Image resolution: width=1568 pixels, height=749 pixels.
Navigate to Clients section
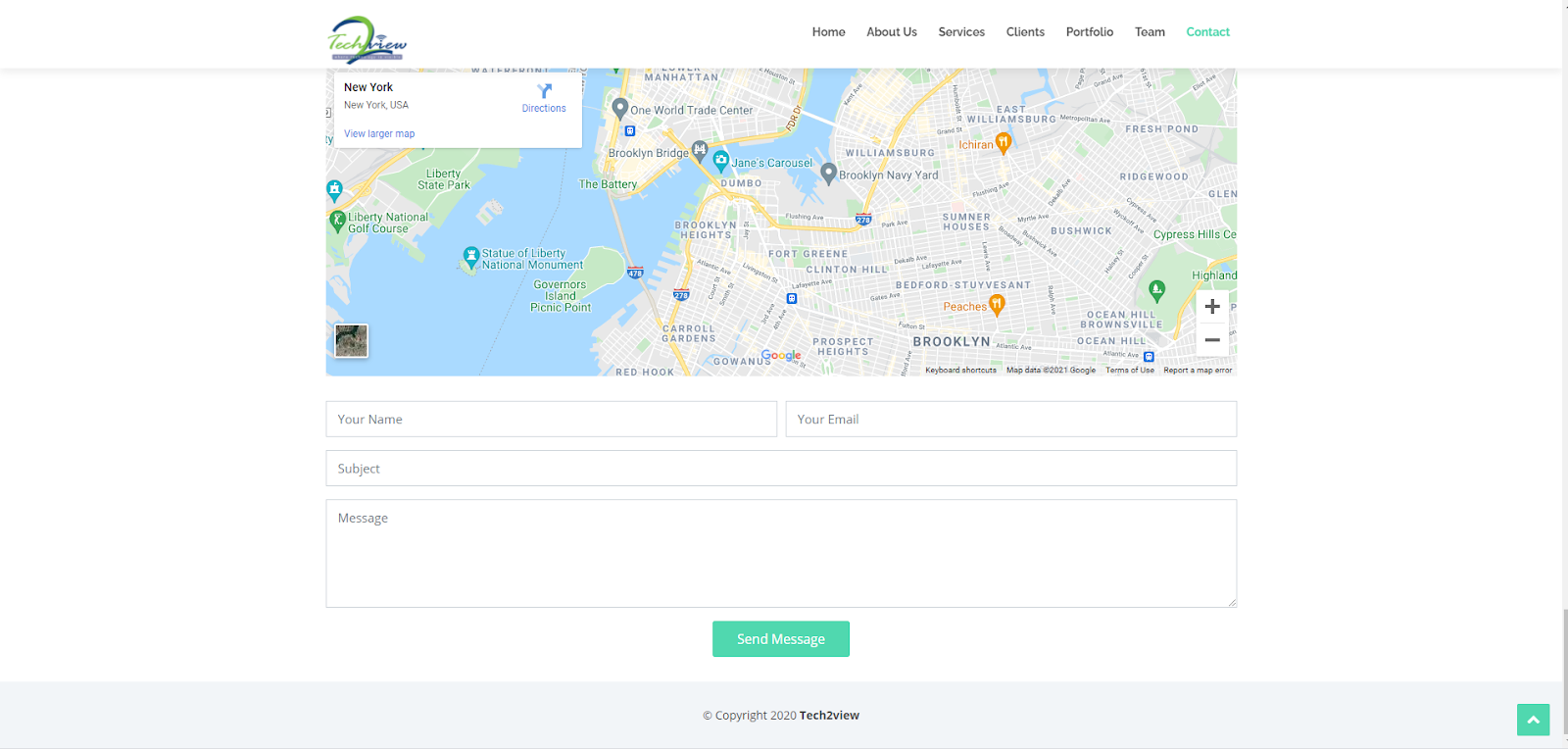(x=1025, y=32)
